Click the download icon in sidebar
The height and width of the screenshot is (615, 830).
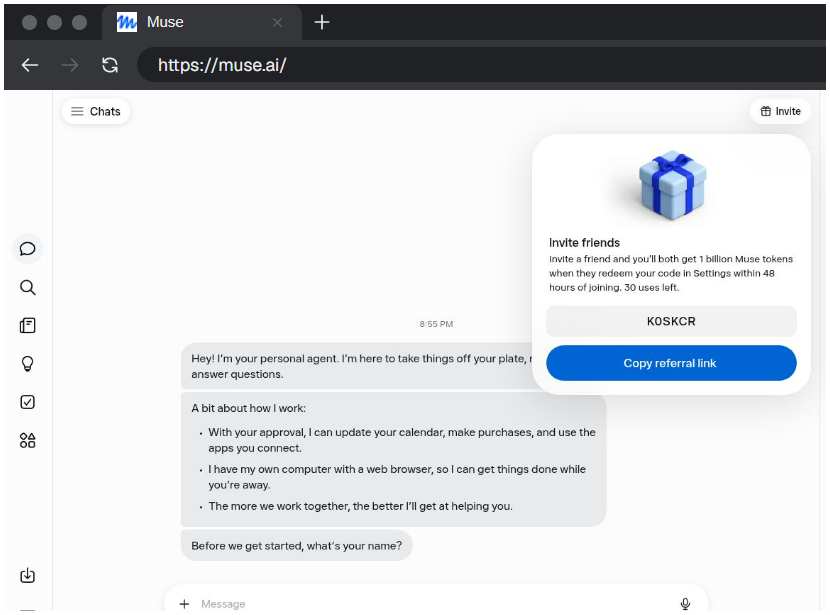[28, 575]
